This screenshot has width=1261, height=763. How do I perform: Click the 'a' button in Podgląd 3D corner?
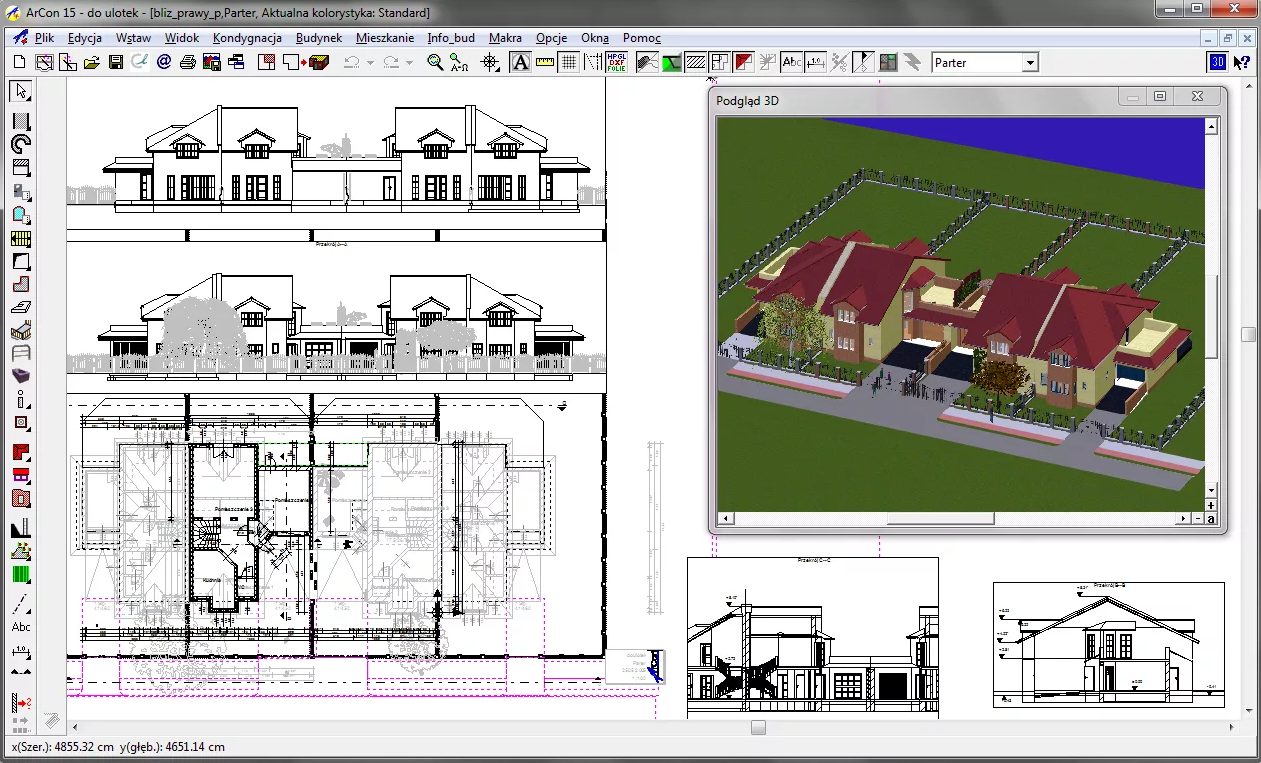(1210, 518)
